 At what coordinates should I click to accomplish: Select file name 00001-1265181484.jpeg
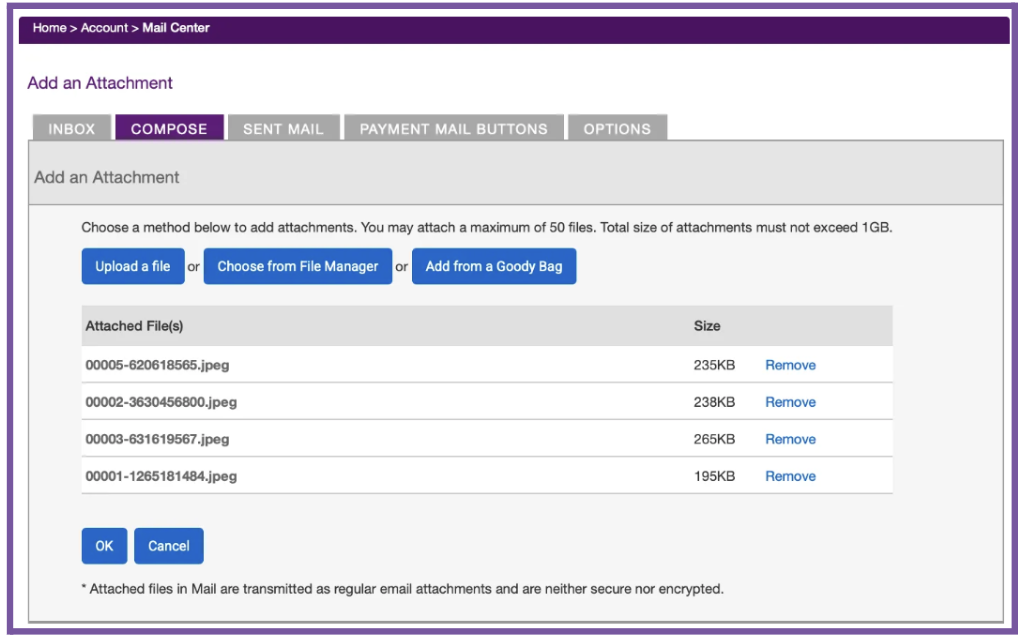pyautogui.click(x=161, y=476)
